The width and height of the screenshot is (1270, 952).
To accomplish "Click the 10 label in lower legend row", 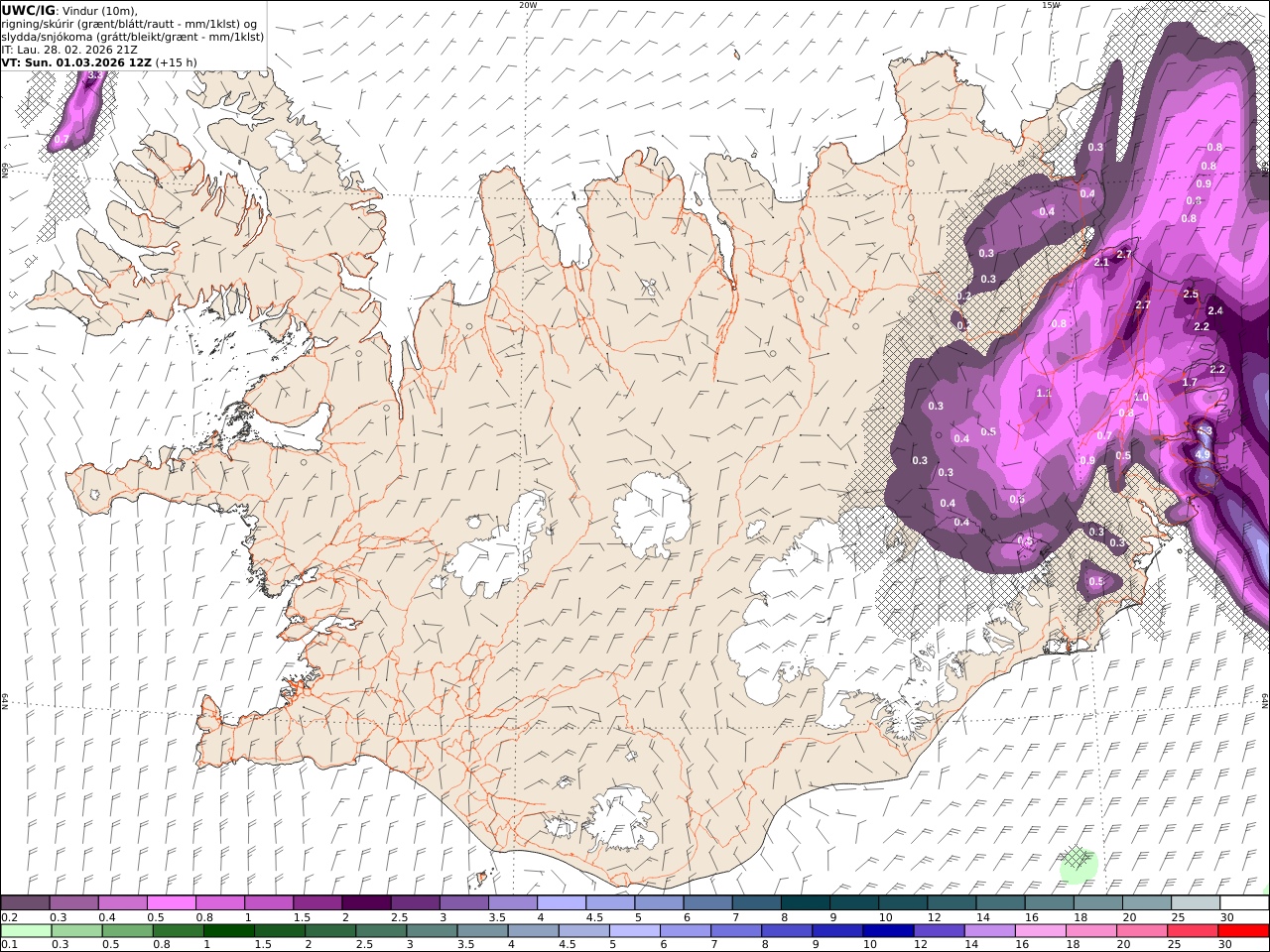I will click(x=870, y=944).
